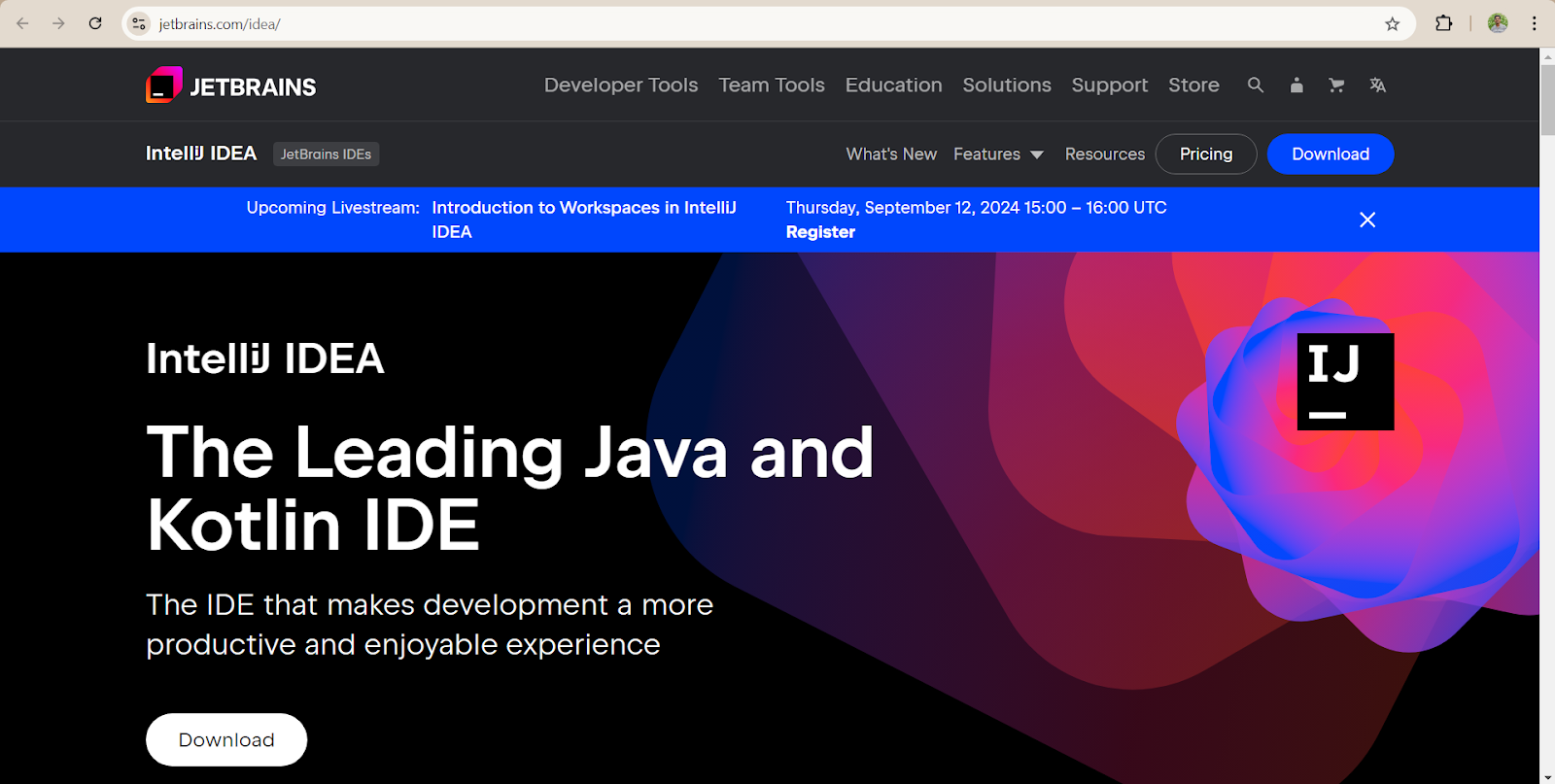The height and width of the screenshot is (784, 1555).
Task: Click the scrollbar up arrow
Action: (x=1547, y=55)
